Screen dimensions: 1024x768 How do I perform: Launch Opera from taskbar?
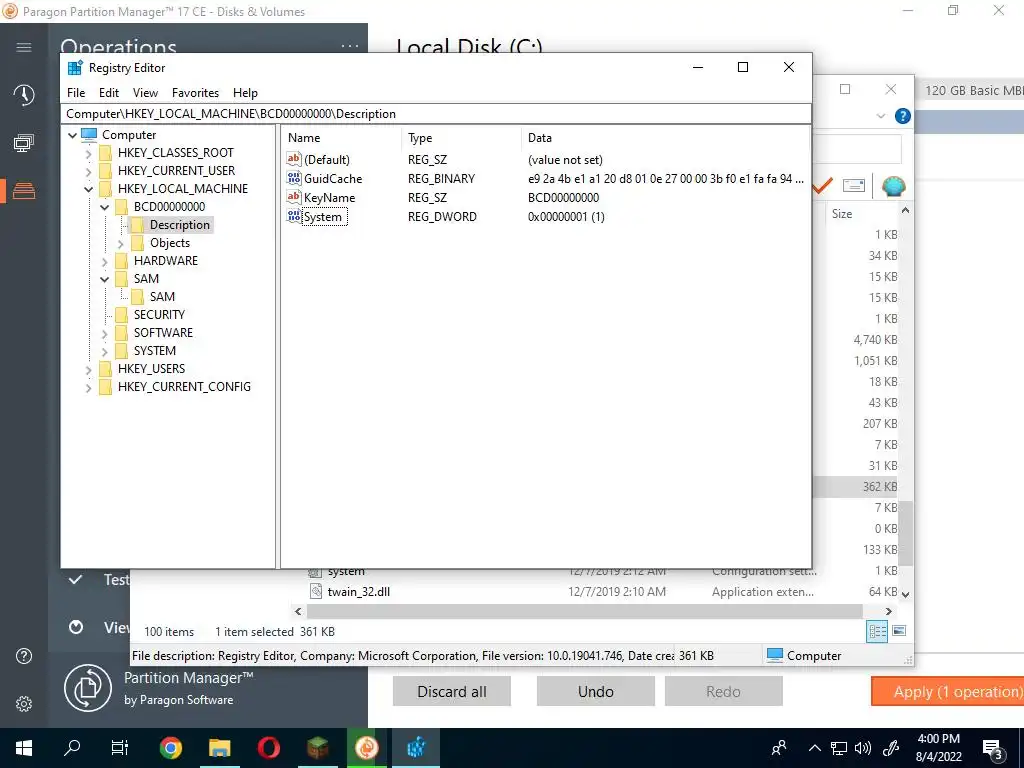click(268, 748)
